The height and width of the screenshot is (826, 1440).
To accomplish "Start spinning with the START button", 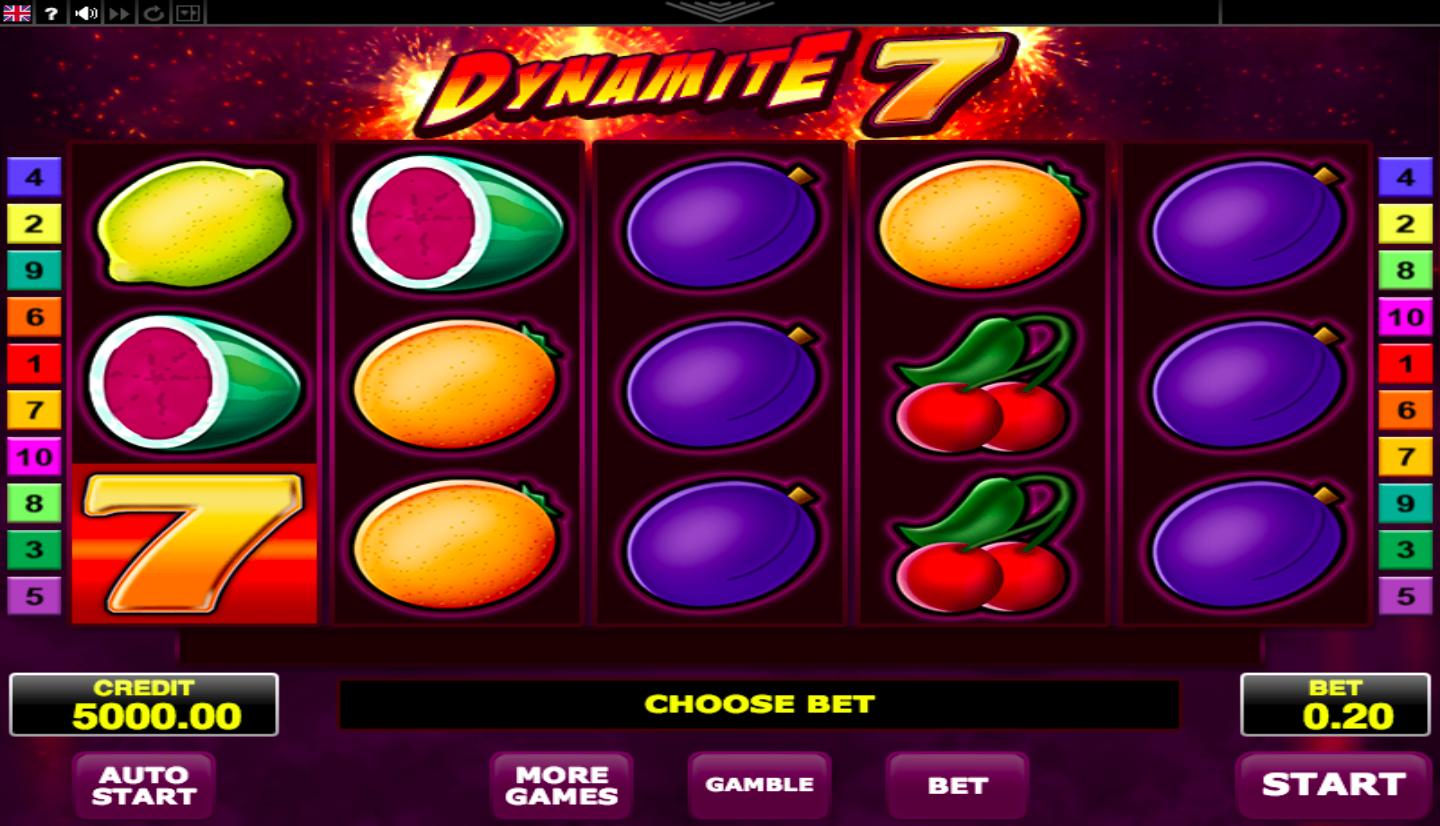I will tap(1333, 785).
